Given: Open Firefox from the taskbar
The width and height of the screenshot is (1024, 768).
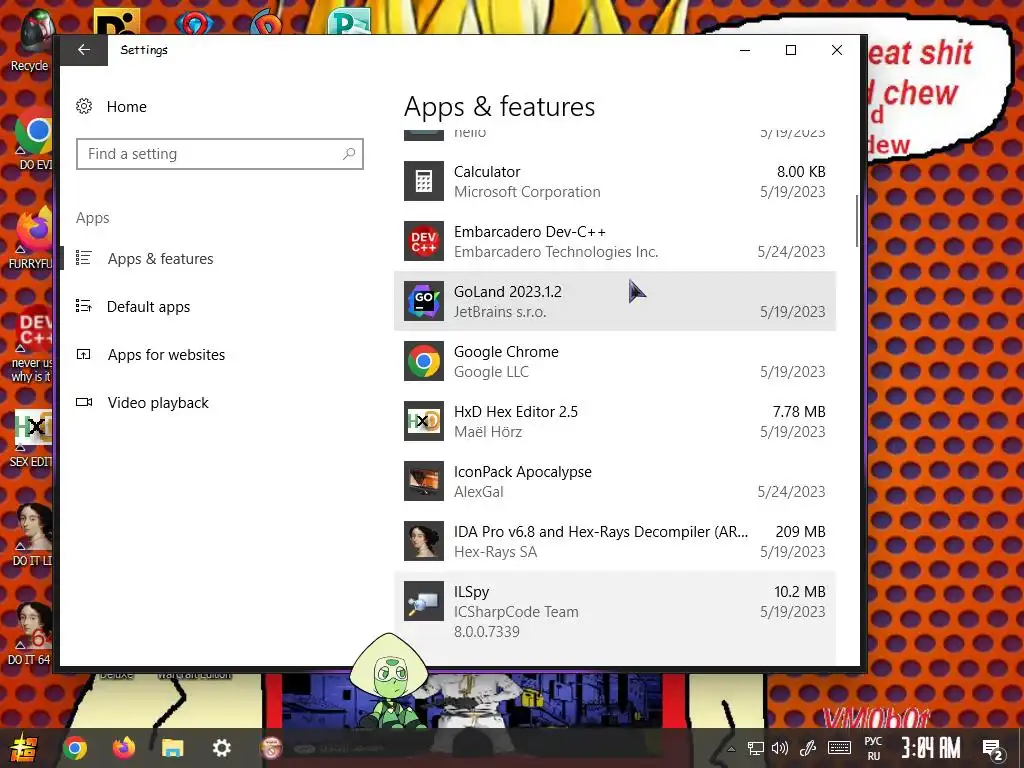Looking at the screenshot, I should pos(123,748).
